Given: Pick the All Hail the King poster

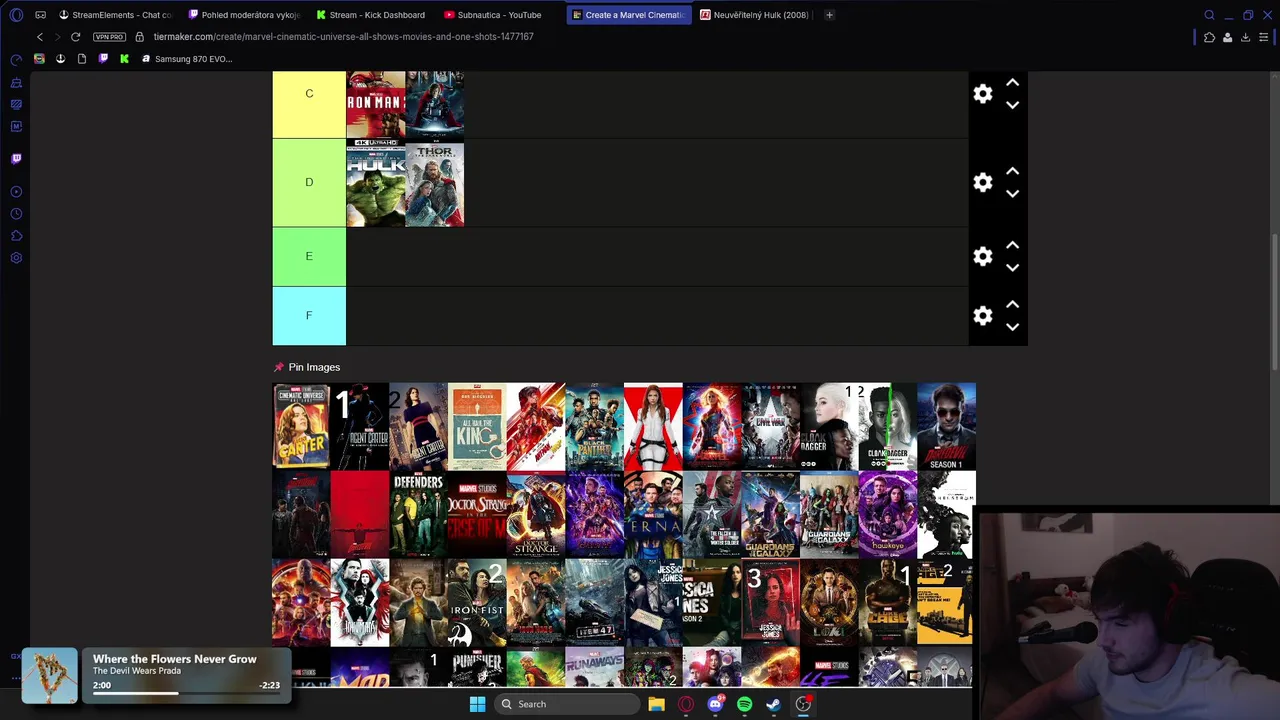Looking at the screenshot, I should [x=477, y=426].
